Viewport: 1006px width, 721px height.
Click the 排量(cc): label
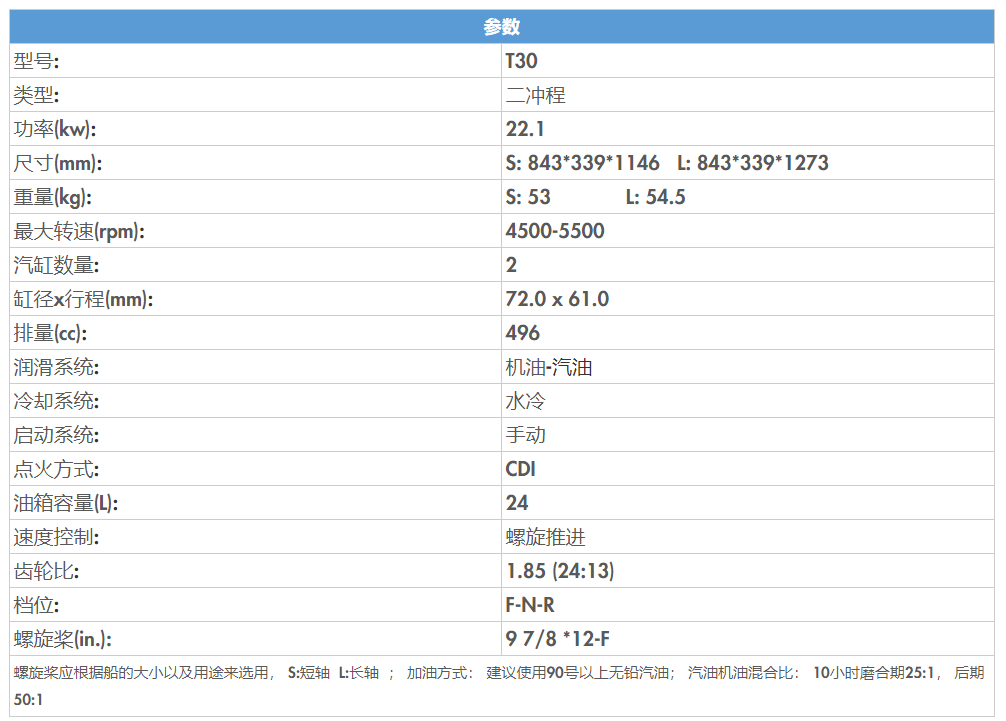[50, 333]
